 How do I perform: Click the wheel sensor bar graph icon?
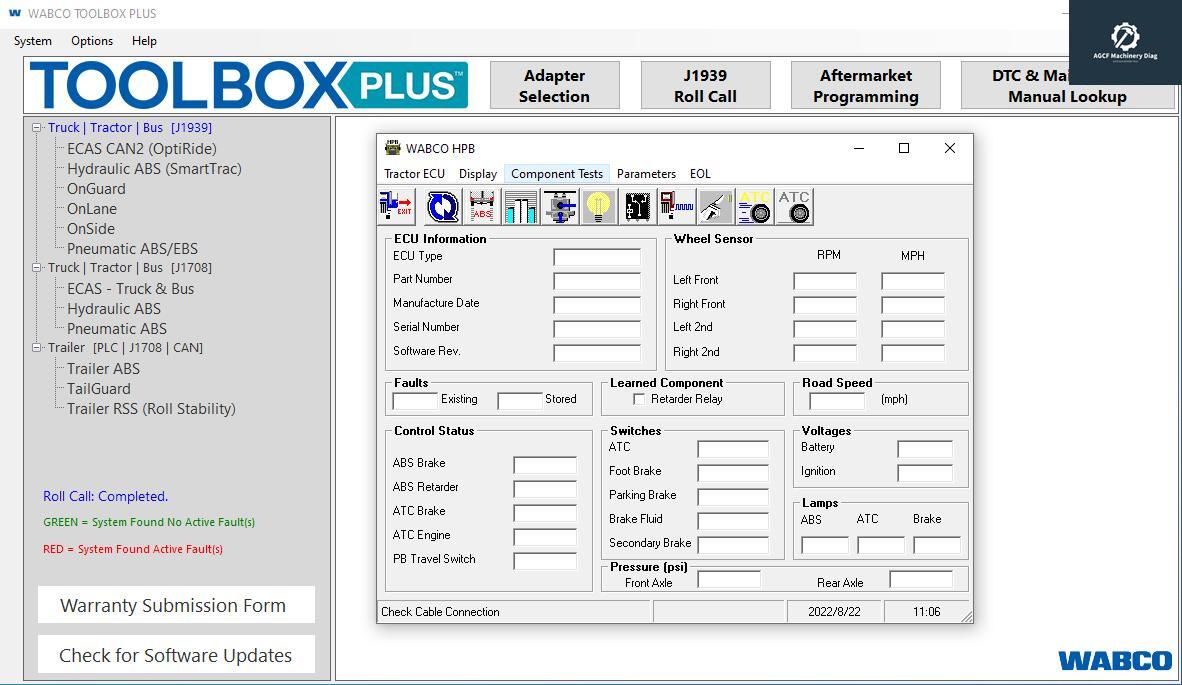tap(519, 206)
